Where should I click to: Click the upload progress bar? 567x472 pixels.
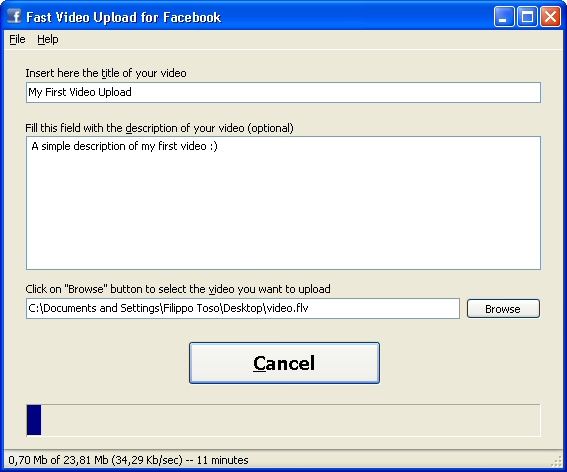(283, 420)
